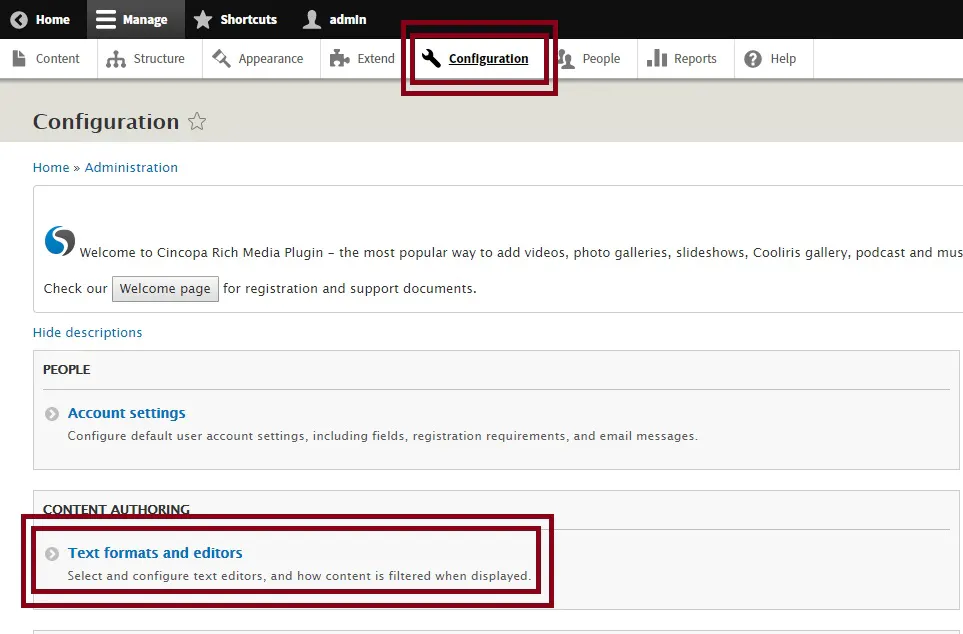
Task: Open the Account settings link
Action: tap(127, 413)
